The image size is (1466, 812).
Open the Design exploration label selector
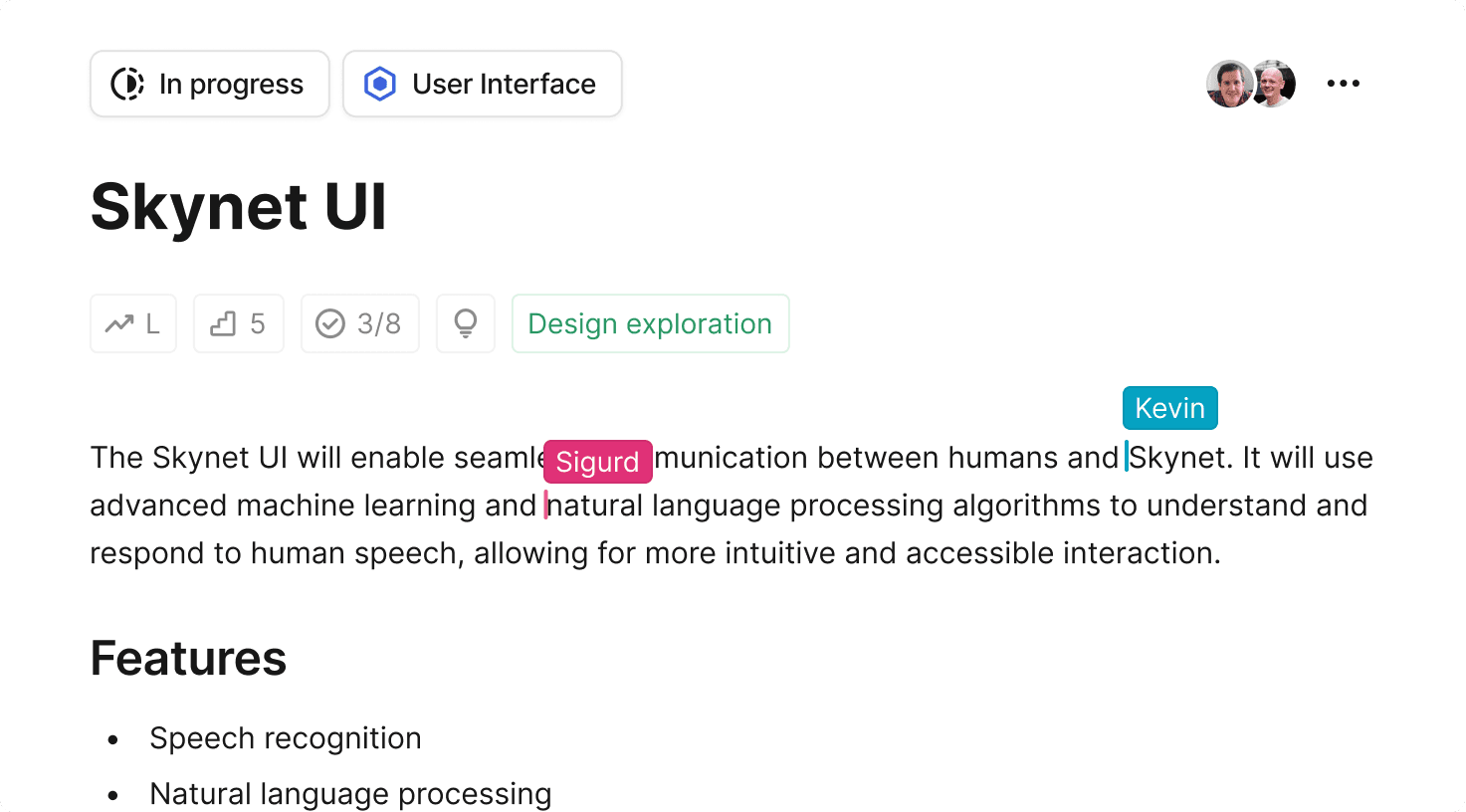point(650,323)
